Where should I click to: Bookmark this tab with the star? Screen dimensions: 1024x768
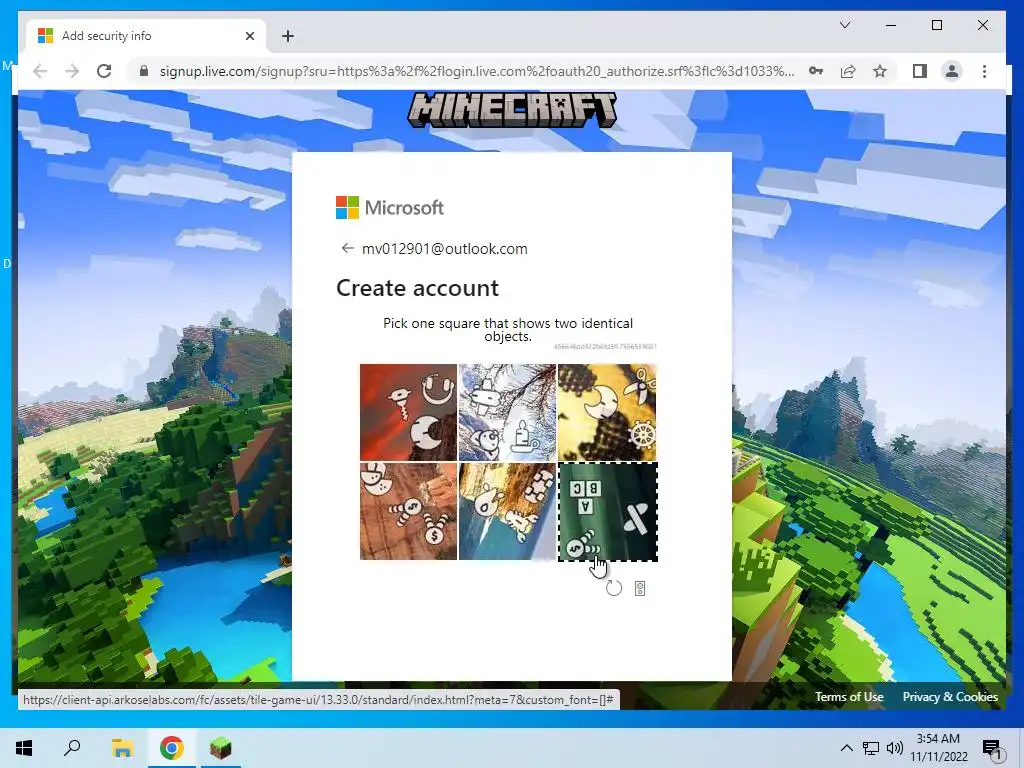pos(880,71)
